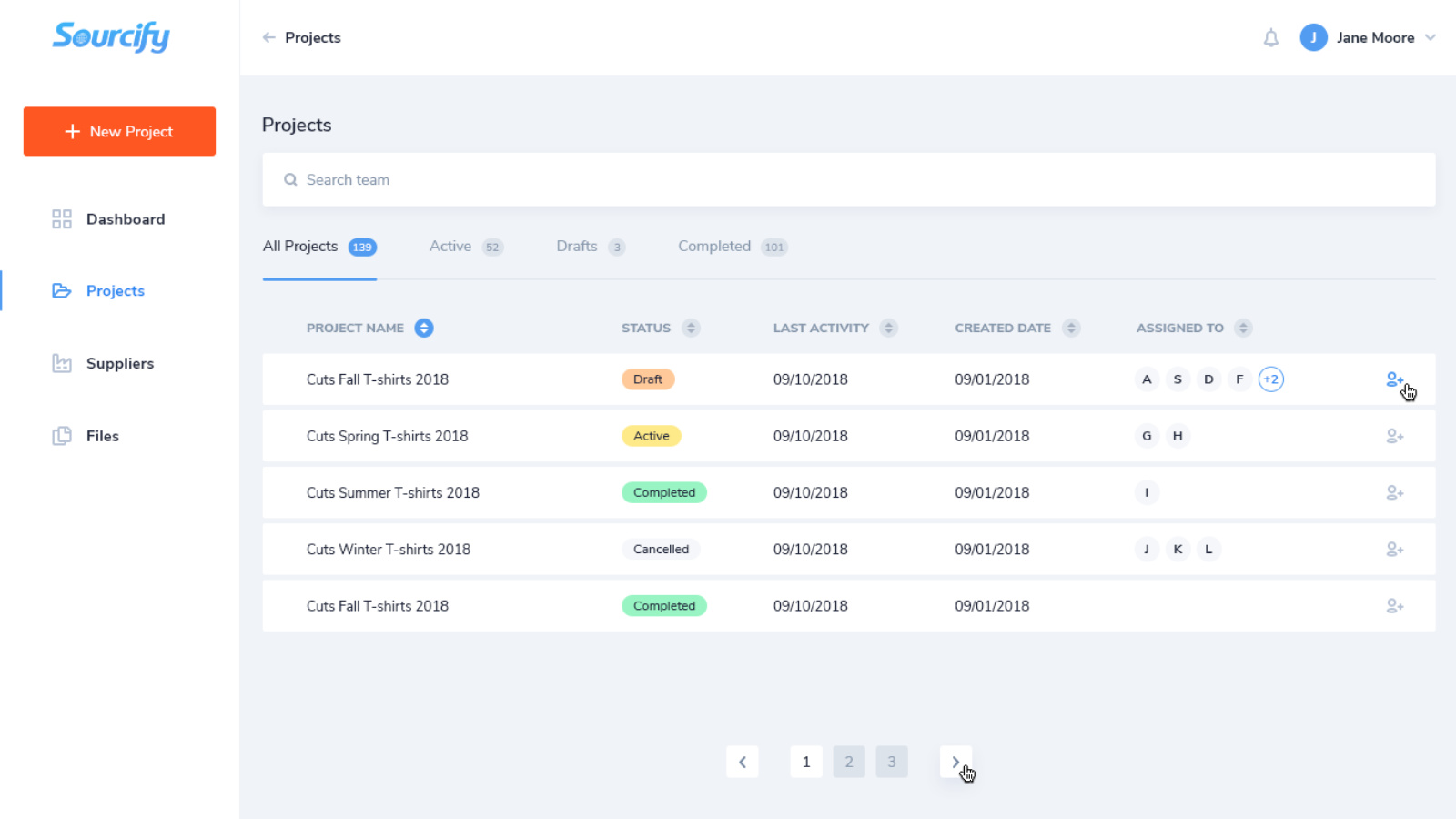Add assignee to Cuts Spring T-shirts 2018 row
The width and height of the screenshot is (1456, 819).
tap(1394, 436)
